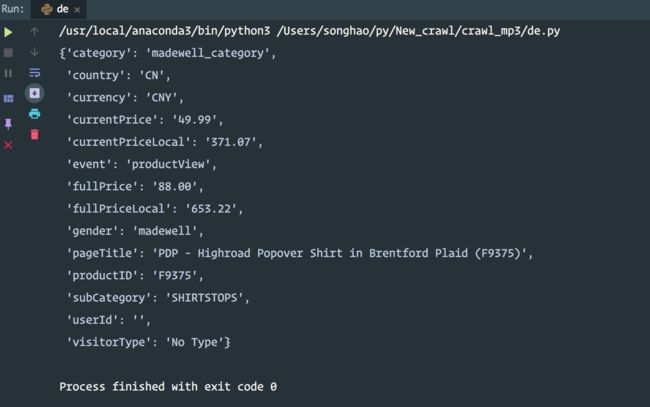
Task: Click the Run: panel label
Action: [x=12, y=9]
